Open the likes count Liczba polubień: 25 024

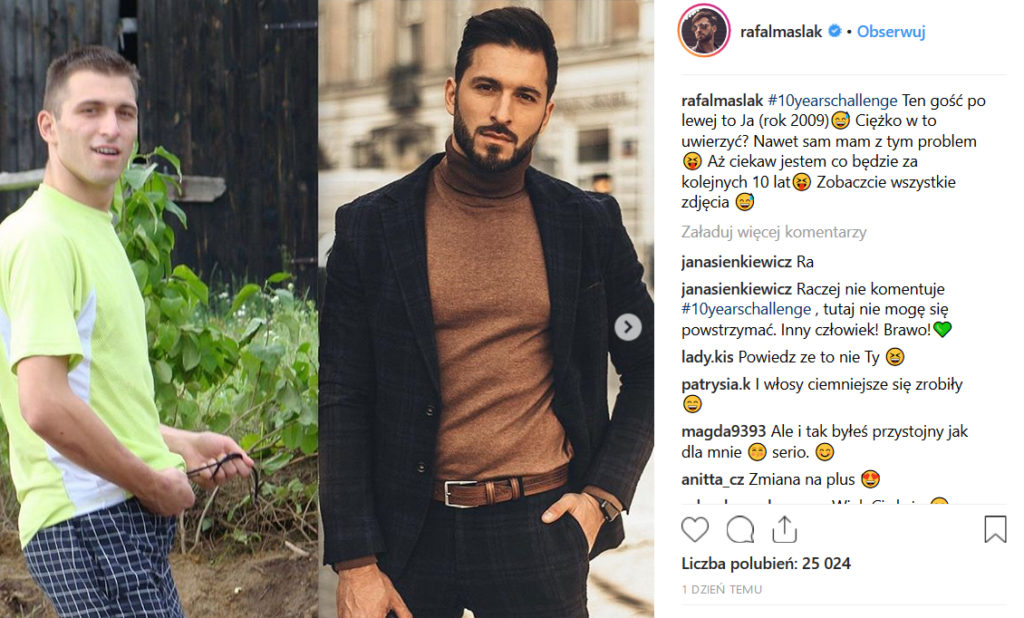click(x=766, y=563)
